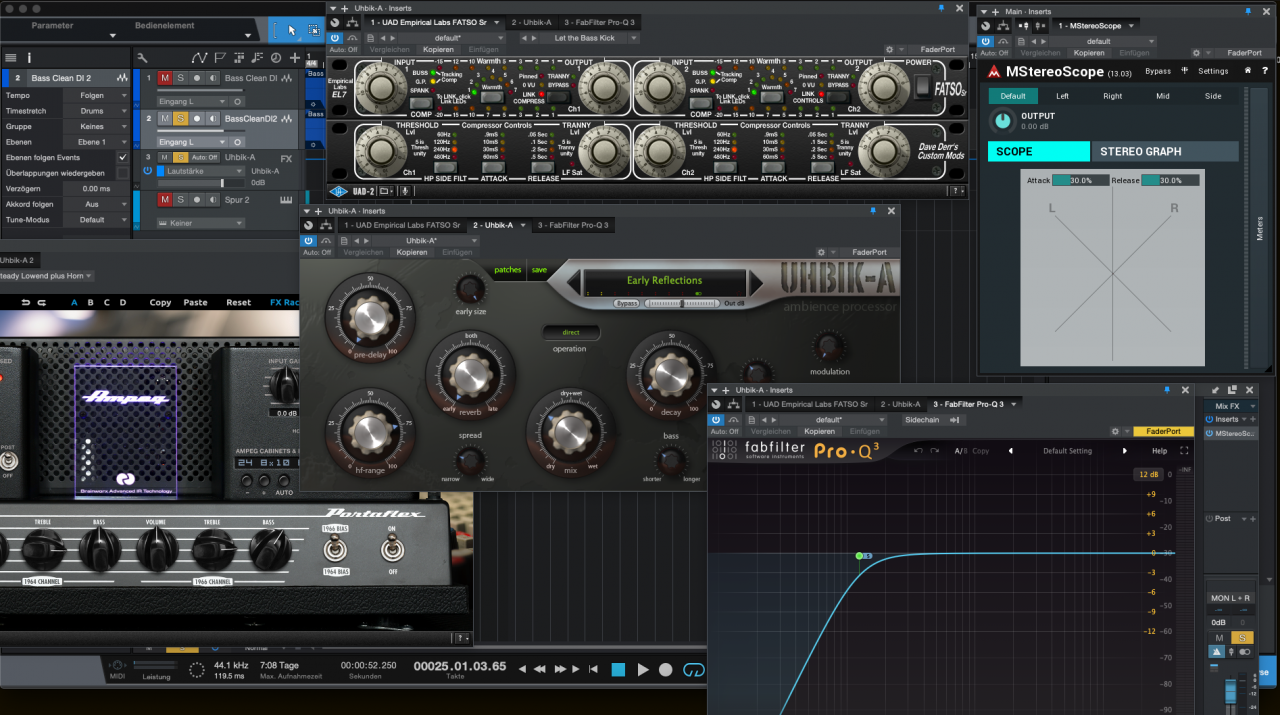Click the Verzögern 0.00 ms field
Screen dimensions: 1280x715
click(98, 188)
